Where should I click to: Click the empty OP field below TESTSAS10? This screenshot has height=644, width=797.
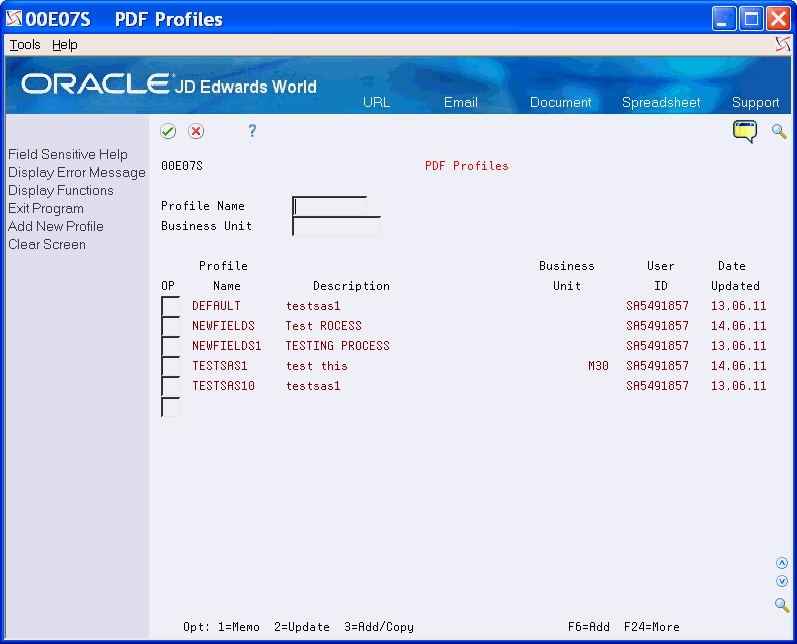pos(170,407)
